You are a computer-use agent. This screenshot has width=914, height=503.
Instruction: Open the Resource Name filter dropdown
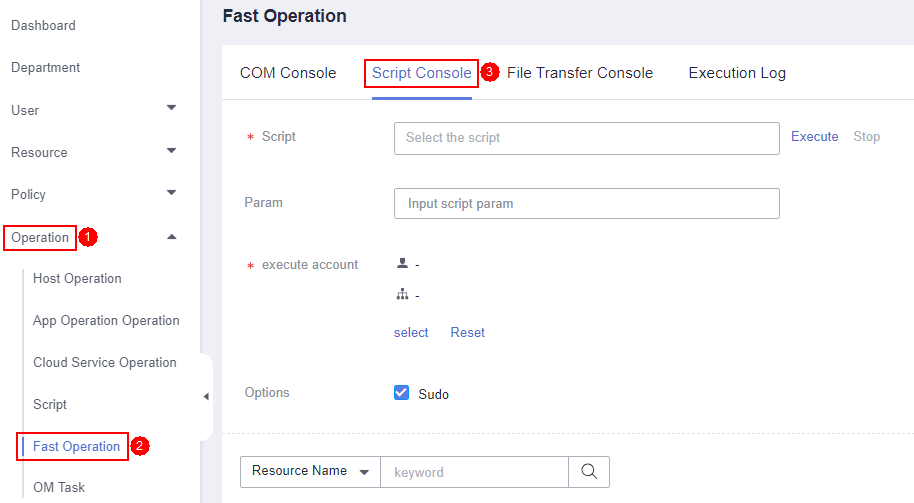pyautogui.click(x=309, y=472)
